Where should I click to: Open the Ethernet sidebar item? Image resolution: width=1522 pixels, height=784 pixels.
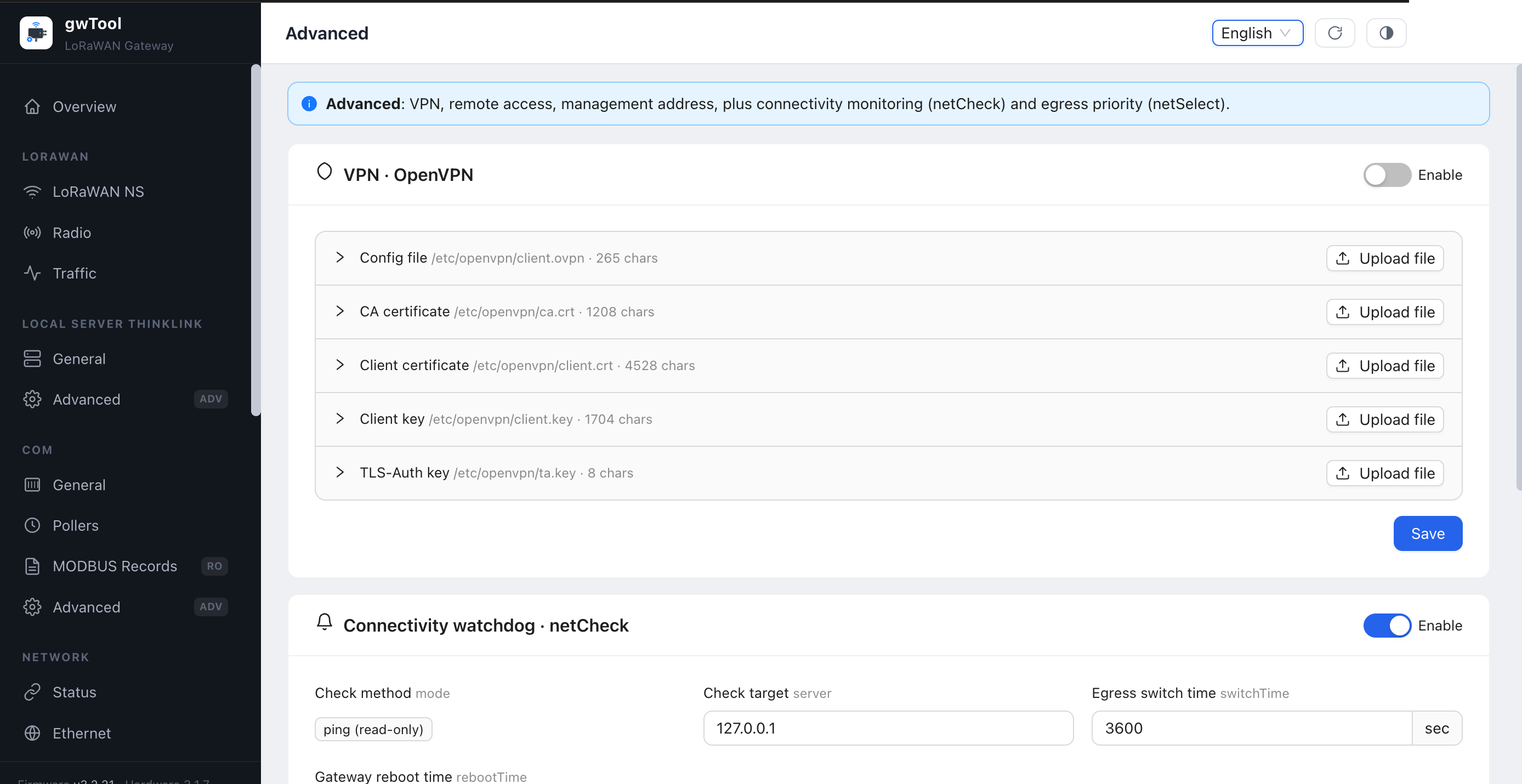[x=125, y=732]
